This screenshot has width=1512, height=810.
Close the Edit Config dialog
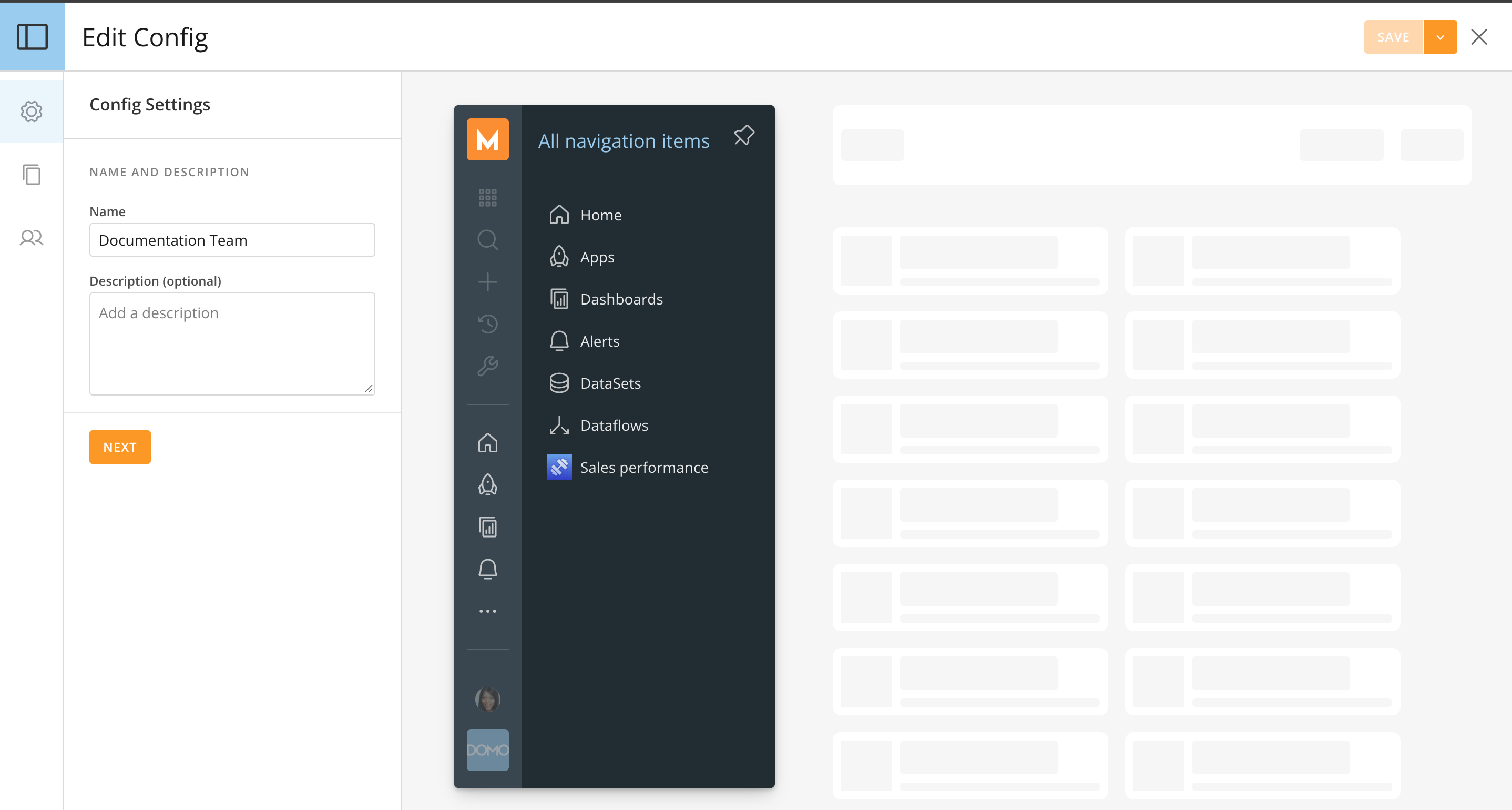click(1478, 37)
